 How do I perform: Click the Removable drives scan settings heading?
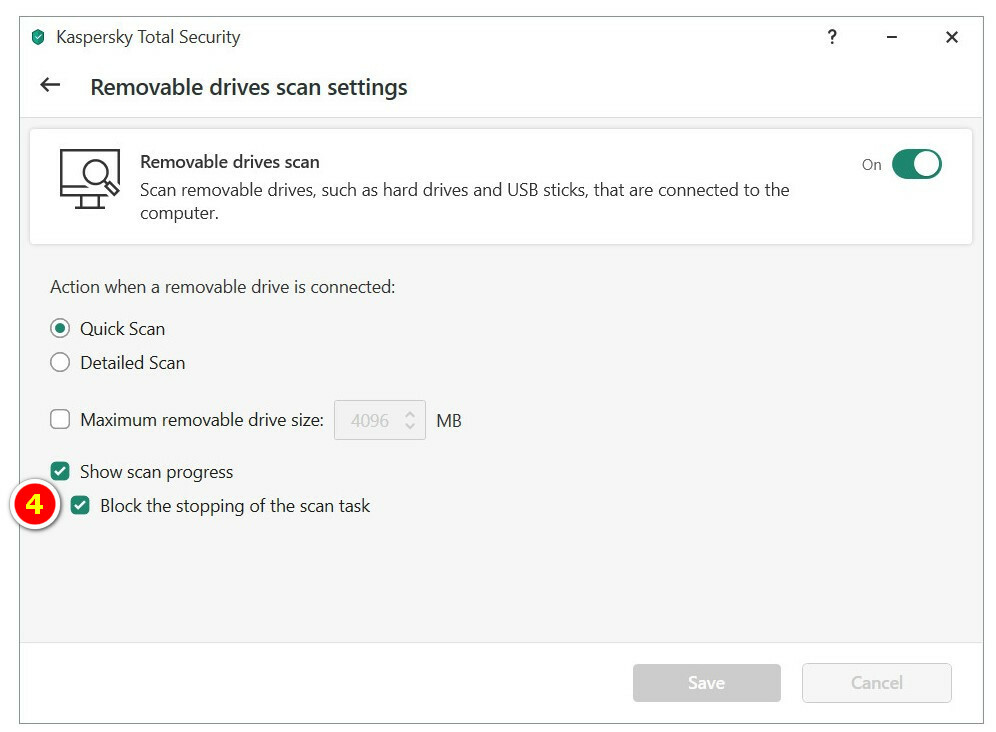point(249,87)
